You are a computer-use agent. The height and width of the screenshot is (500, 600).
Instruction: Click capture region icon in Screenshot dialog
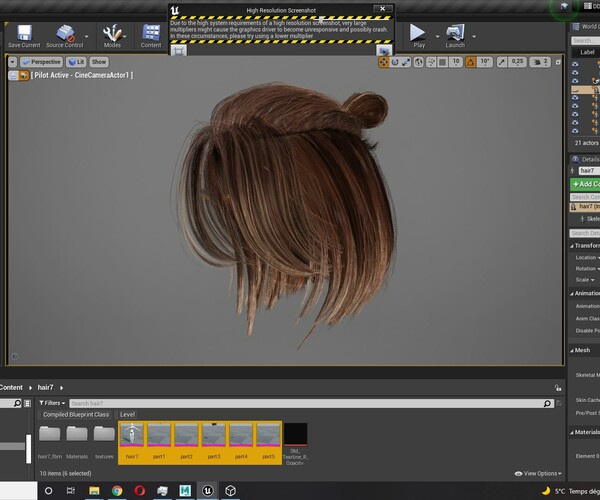179,50
